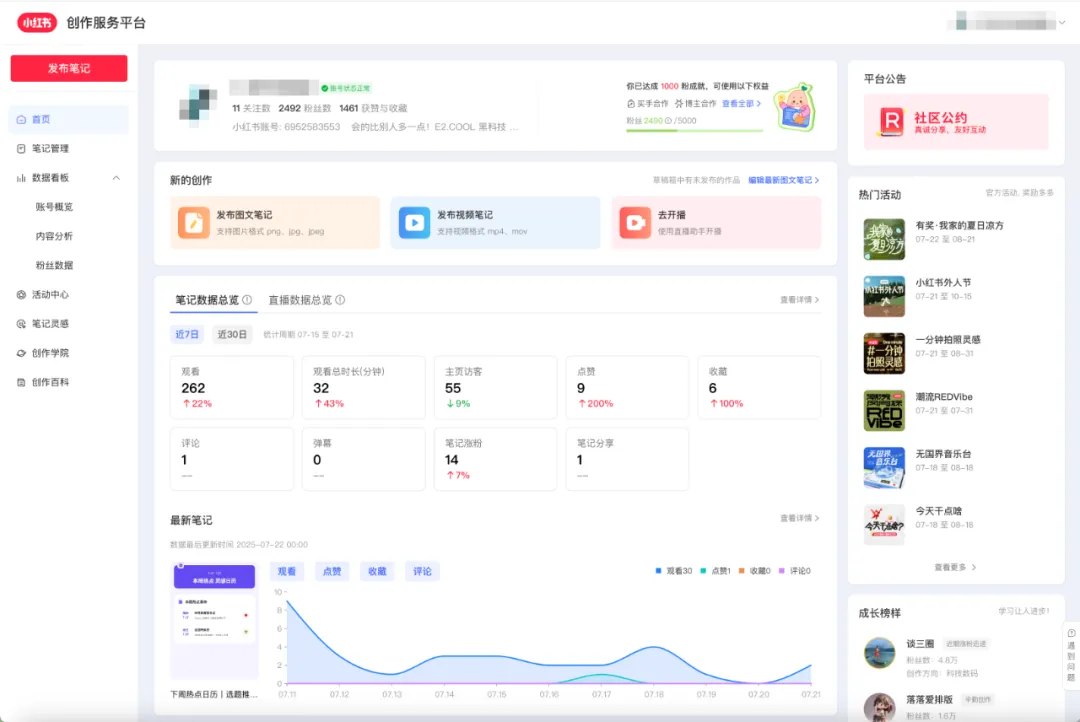Select 发布视频笔记 to publish a video note

[x=495, y=222]
